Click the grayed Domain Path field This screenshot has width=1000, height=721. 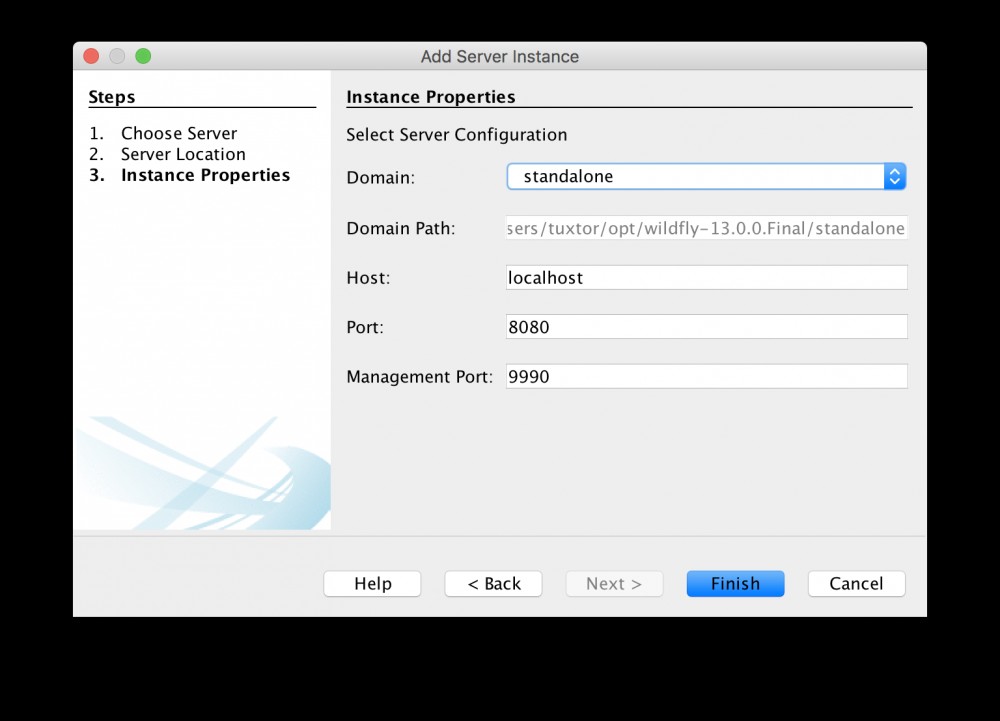click(x=706, y=228)
